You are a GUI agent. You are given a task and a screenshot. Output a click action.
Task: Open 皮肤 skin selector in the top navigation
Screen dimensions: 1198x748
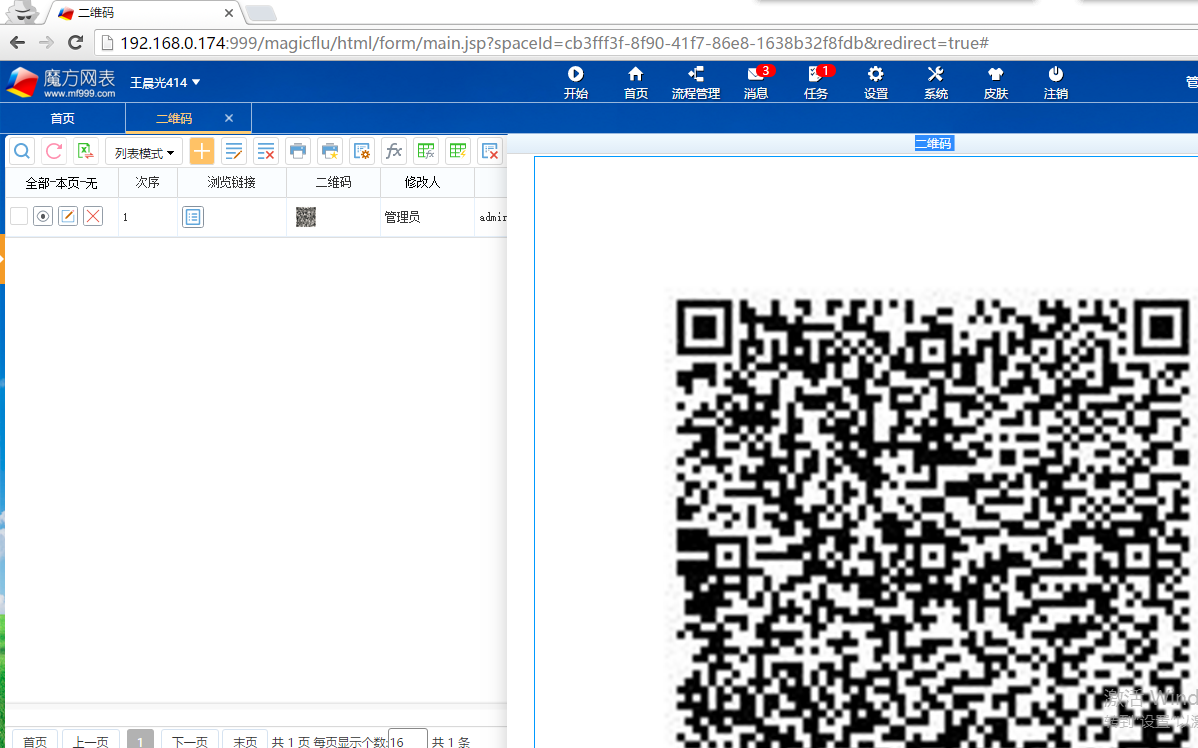[x=996, y=83]
